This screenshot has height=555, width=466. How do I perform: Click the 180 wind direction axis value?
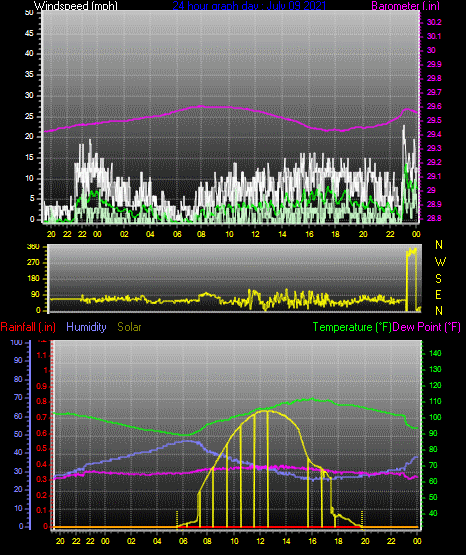(33, 279)
